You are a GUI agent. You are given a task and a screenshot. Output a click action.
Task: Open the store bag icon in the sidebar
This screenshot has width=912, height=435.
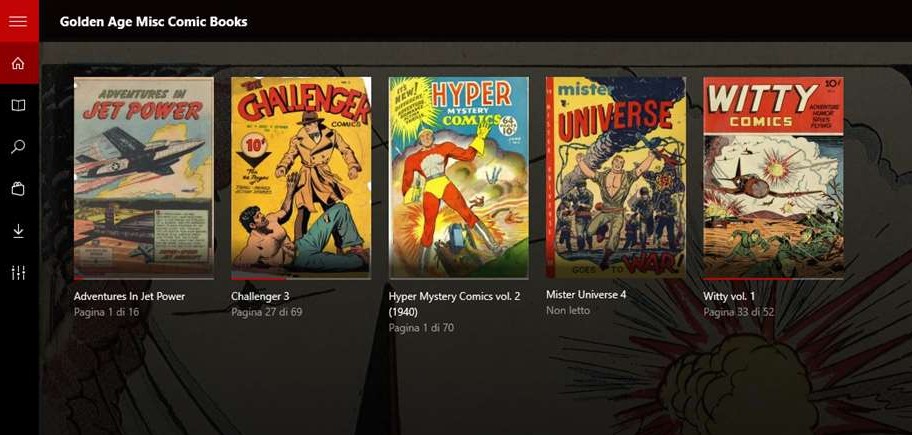pyautogui.click(x=18, y=189)
